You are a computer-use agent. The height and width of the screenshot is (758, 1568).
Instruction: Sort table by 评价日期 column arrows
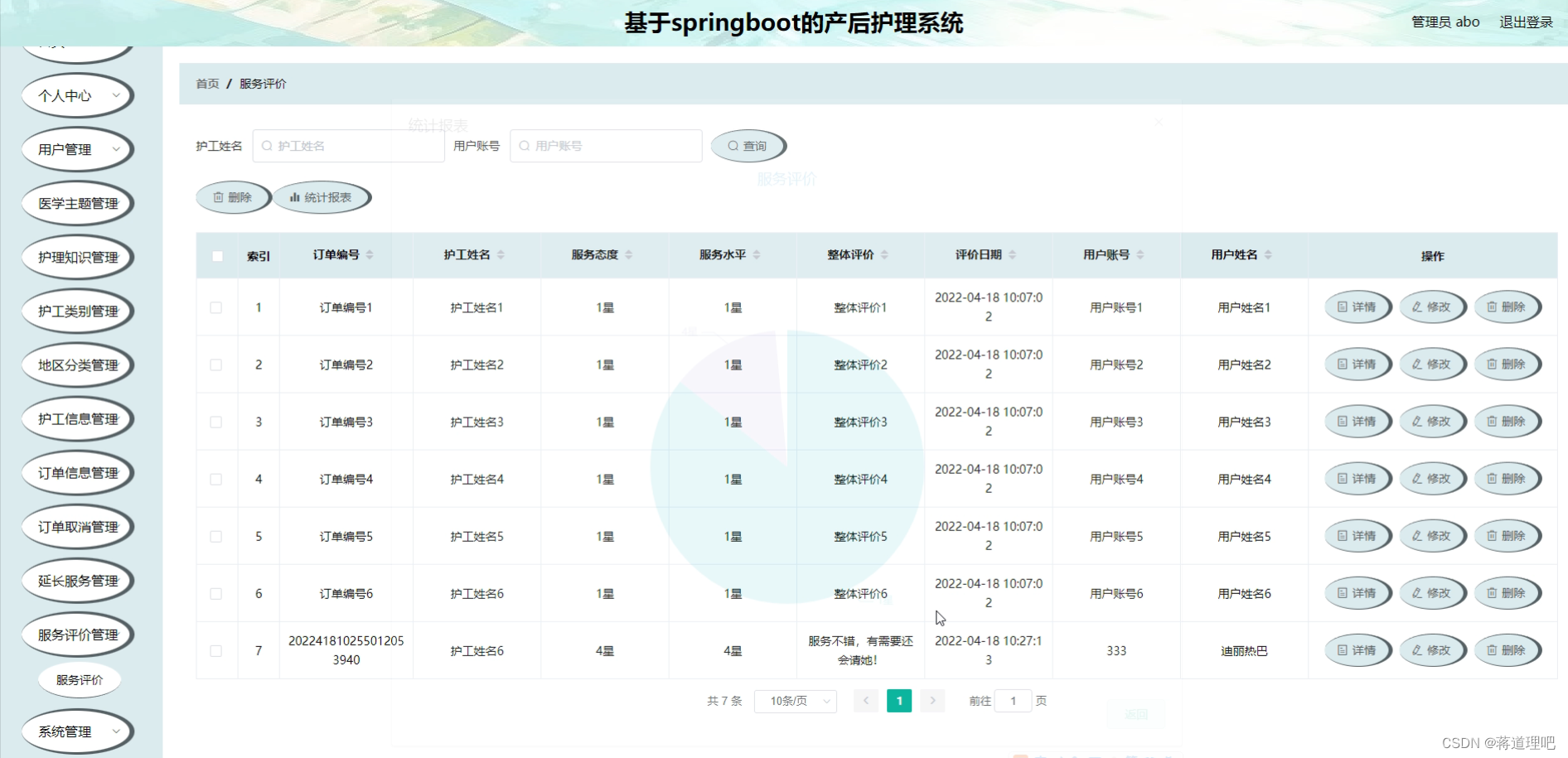coord(1012,255)
